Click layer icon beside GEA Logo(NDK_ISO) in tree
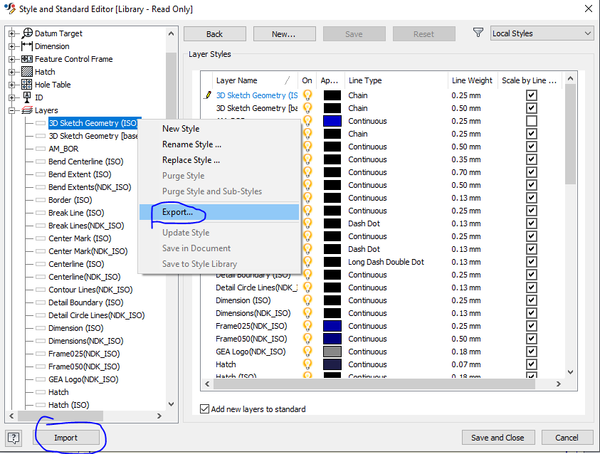 [x=41, y=379]
